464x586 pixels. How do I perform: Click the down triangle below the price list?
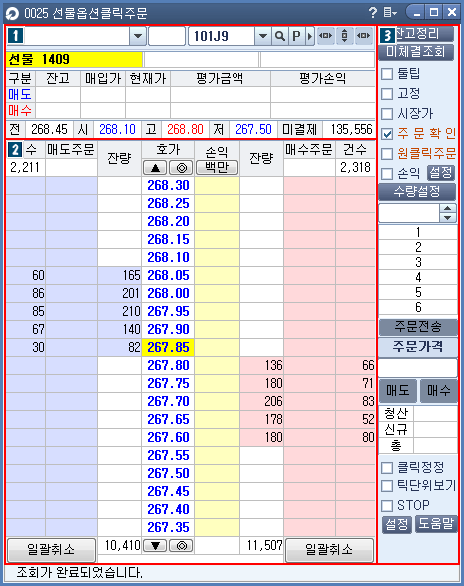155,546
